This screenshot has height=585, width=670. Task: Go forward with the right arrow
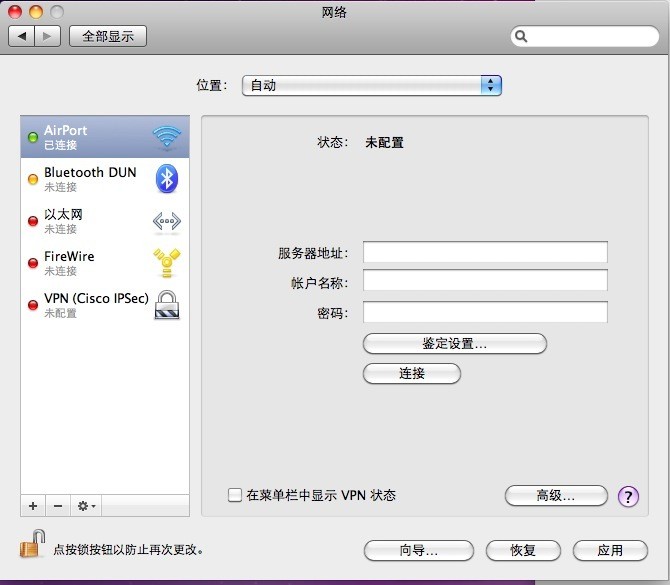click(x=47, y=36)
